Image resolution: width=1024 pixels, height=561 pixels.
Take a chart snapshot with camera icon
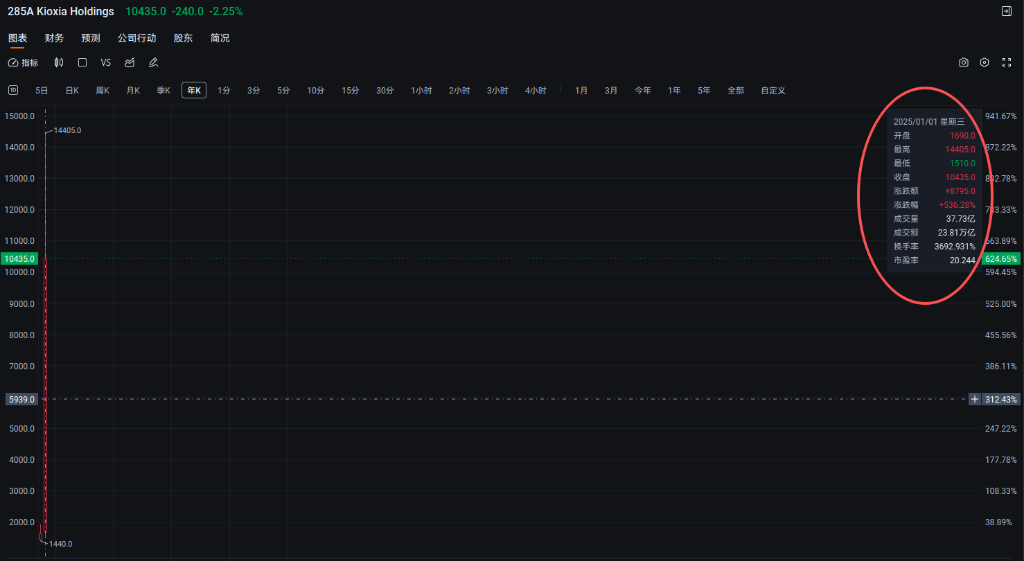pos(963,62)
